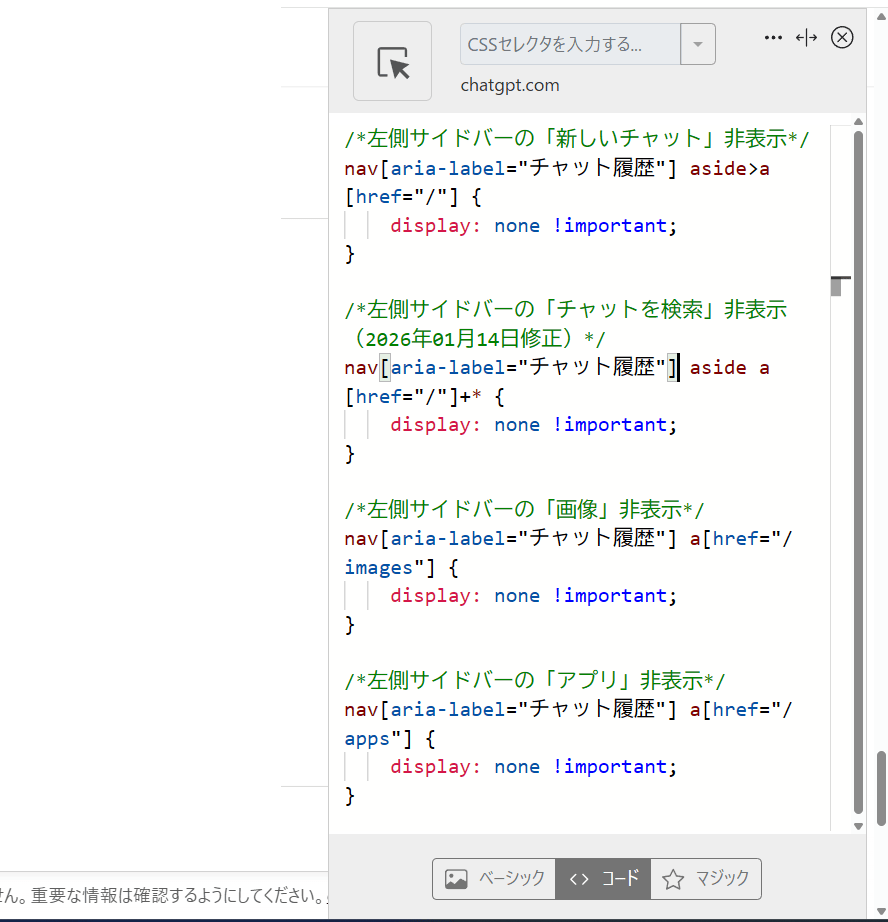Image resolution: width=888 pixels, height=922 pixels.
Task: Click the scroll down arrow of code editor
Action: (858, 826)
